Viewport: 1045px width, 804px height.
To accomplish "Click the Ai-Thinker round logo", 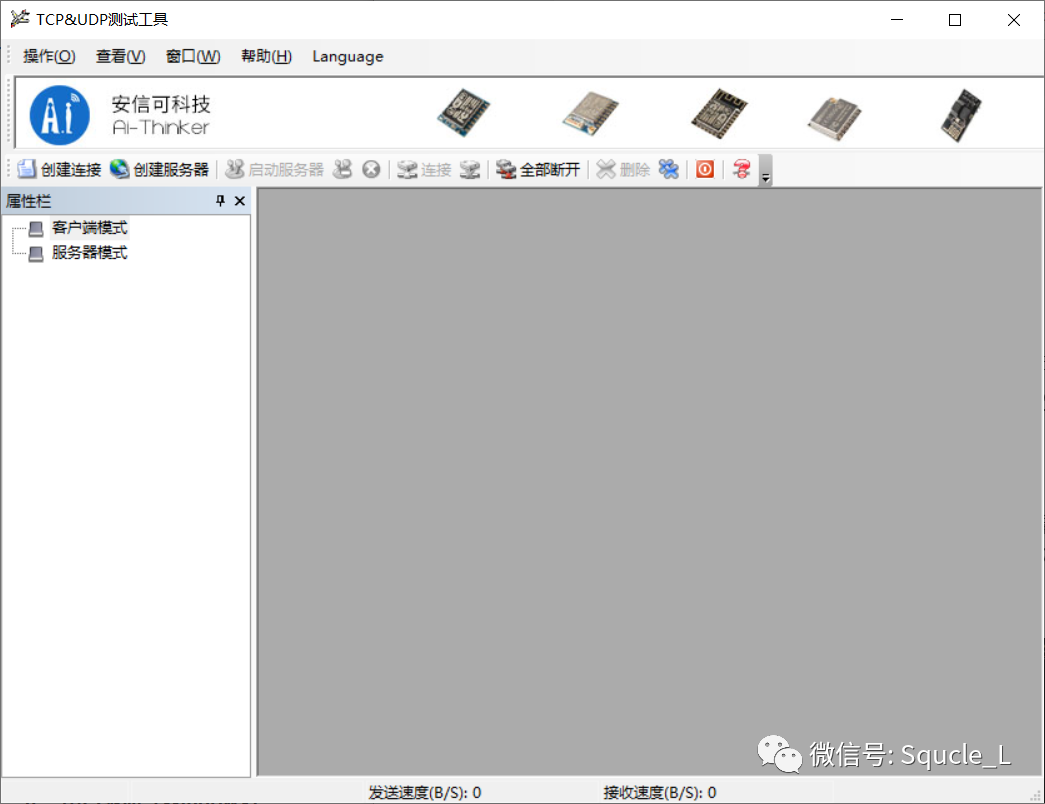I will pos(60,115).
